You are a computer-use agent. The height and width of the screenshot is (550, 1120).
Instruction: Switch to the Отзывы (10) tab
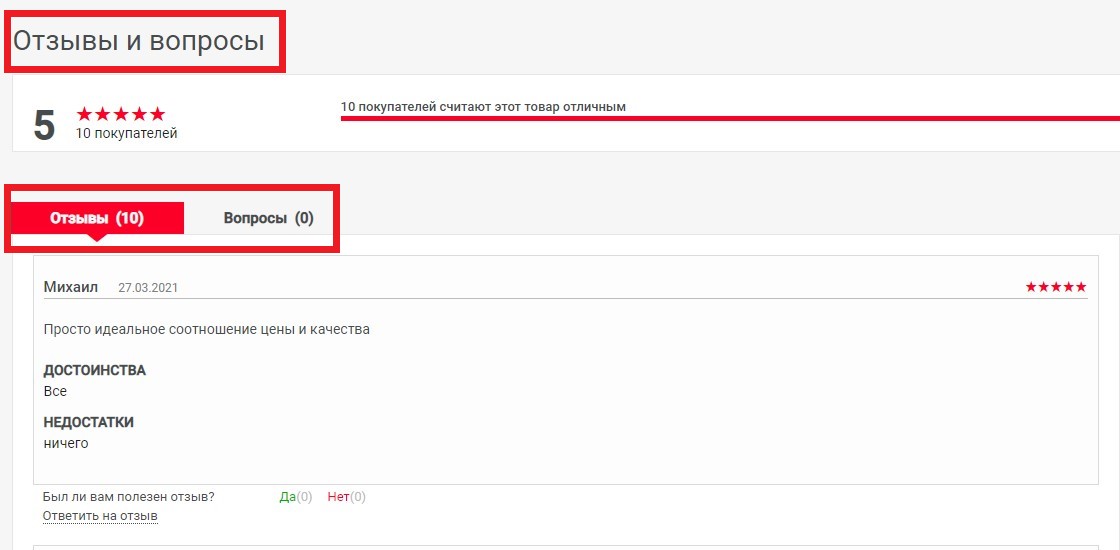(97, 218)
